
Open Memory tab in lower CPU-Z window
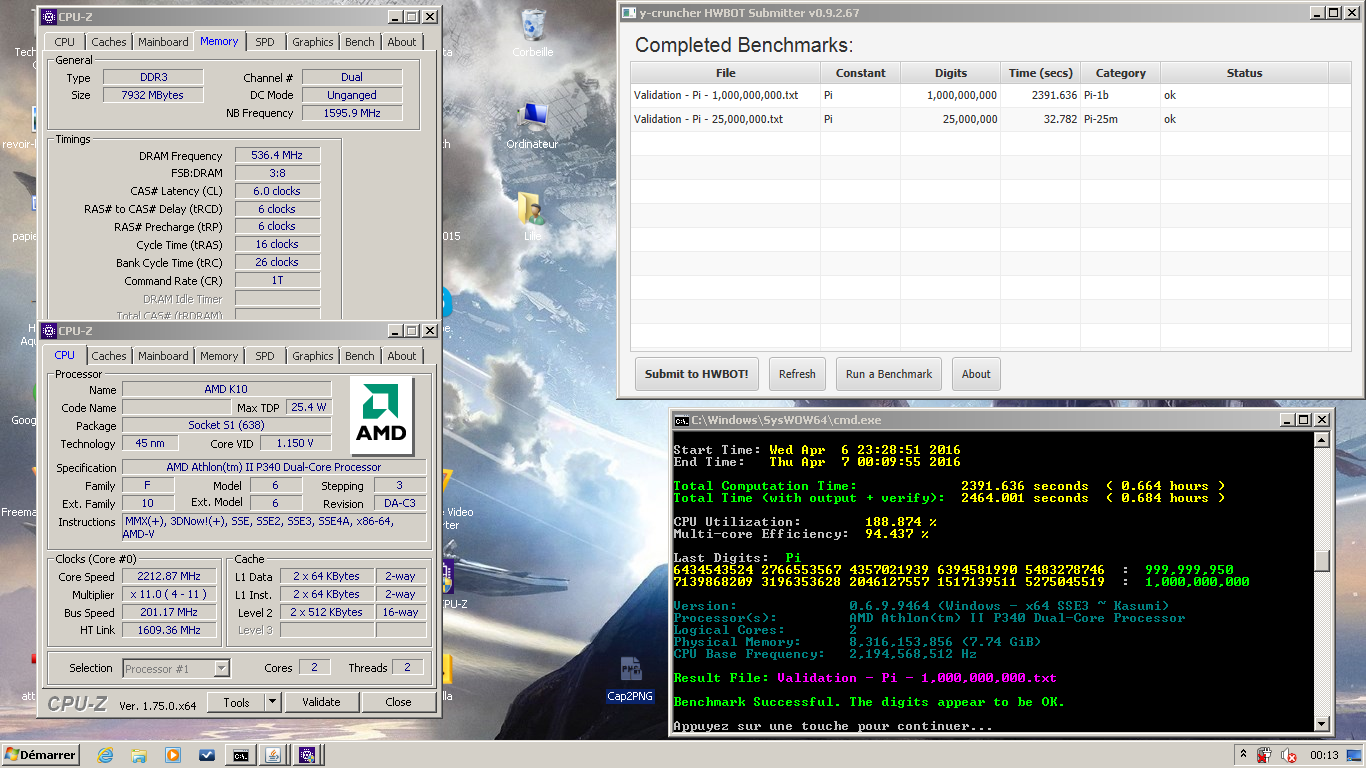[219, 356]
